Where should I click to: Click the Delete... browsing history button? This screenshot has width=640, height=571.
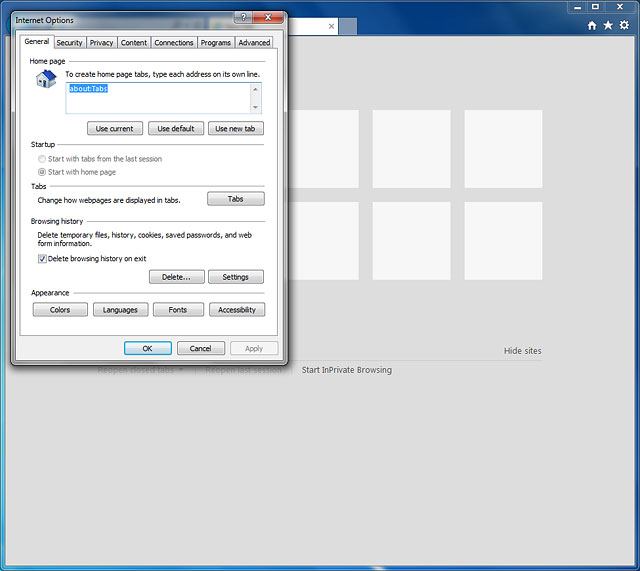click(x=176, y=277)
